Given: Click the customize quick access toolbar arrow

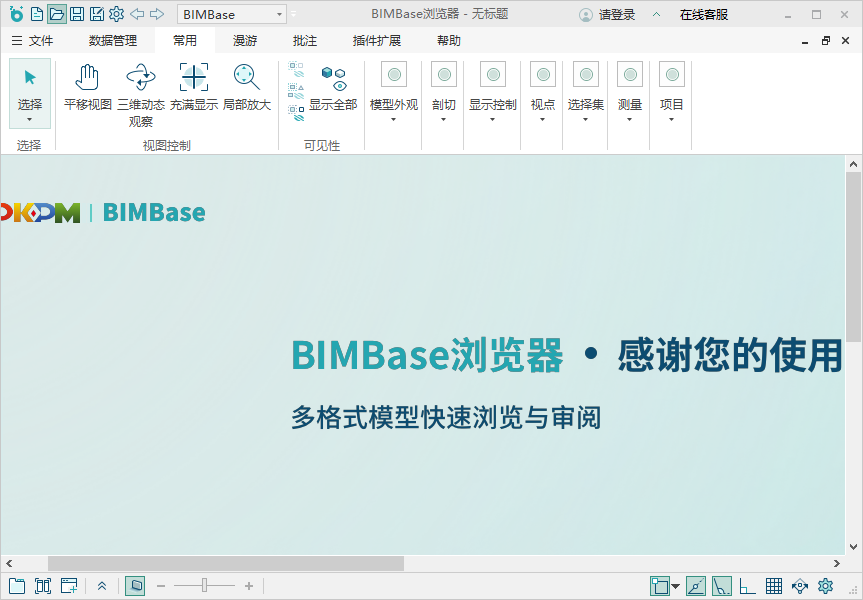Looking at the screenshot, I should point(294,14).
